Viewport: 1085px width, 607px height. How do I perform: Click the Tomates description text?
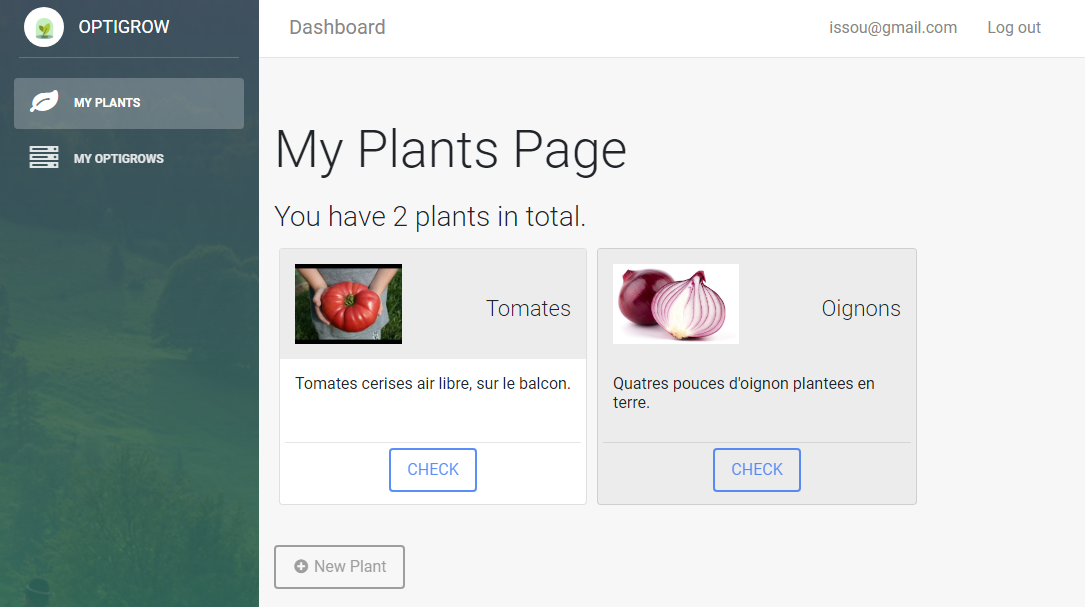(432, 383)
